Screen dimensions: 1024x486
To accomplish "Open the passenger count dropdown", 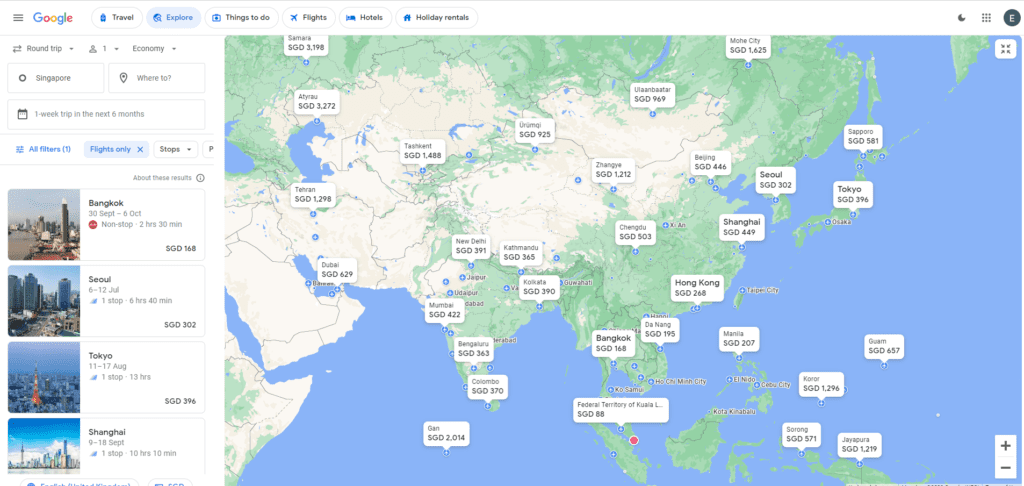I will click(106, 49).
